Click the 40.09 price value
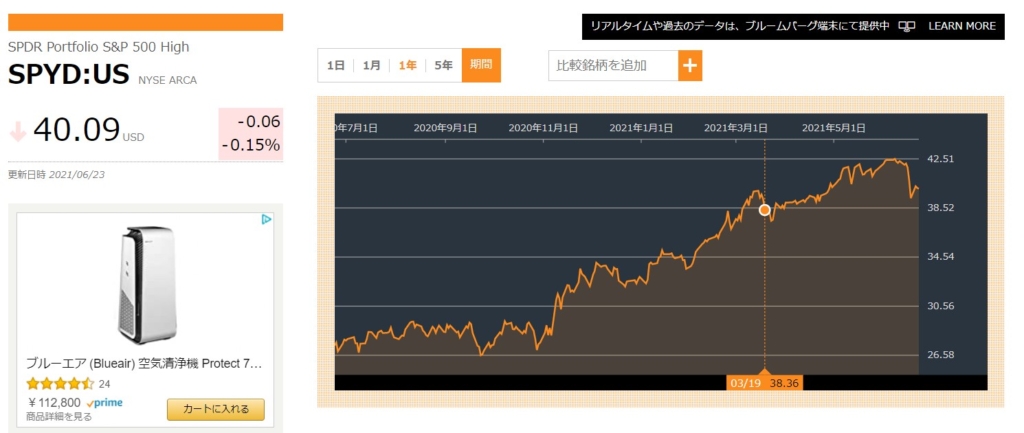1024x433 pixels. [77, 129]
